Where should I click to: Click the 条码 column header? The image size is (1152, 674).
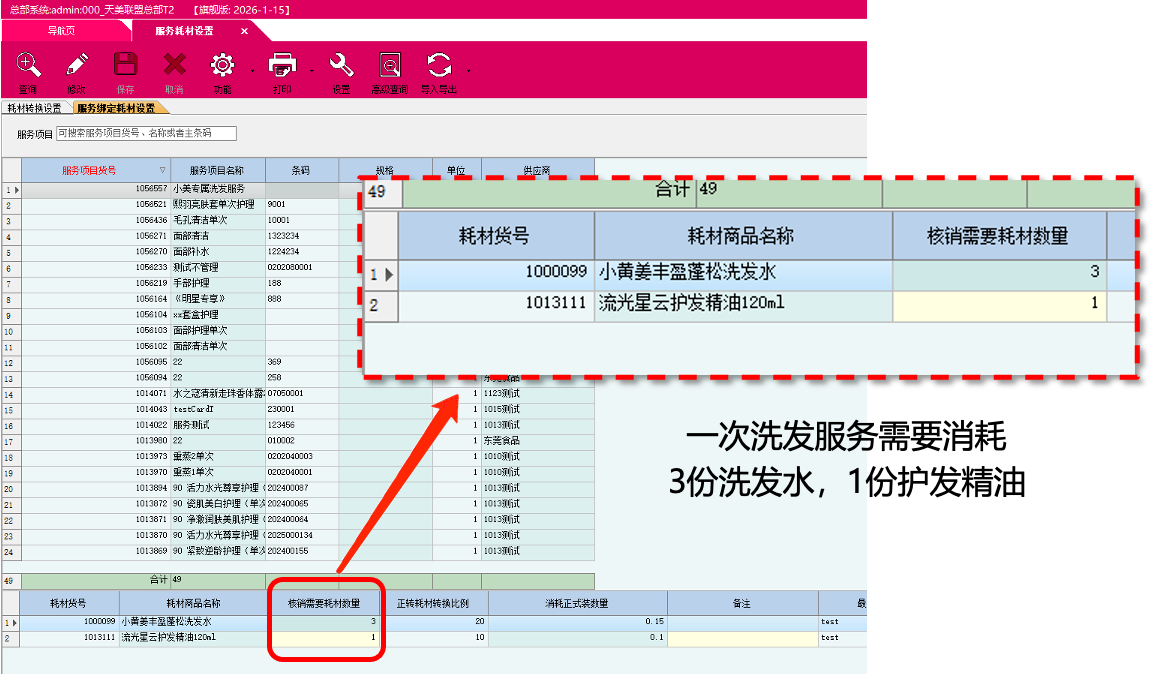pyautogui.click(x=301, y=170)
